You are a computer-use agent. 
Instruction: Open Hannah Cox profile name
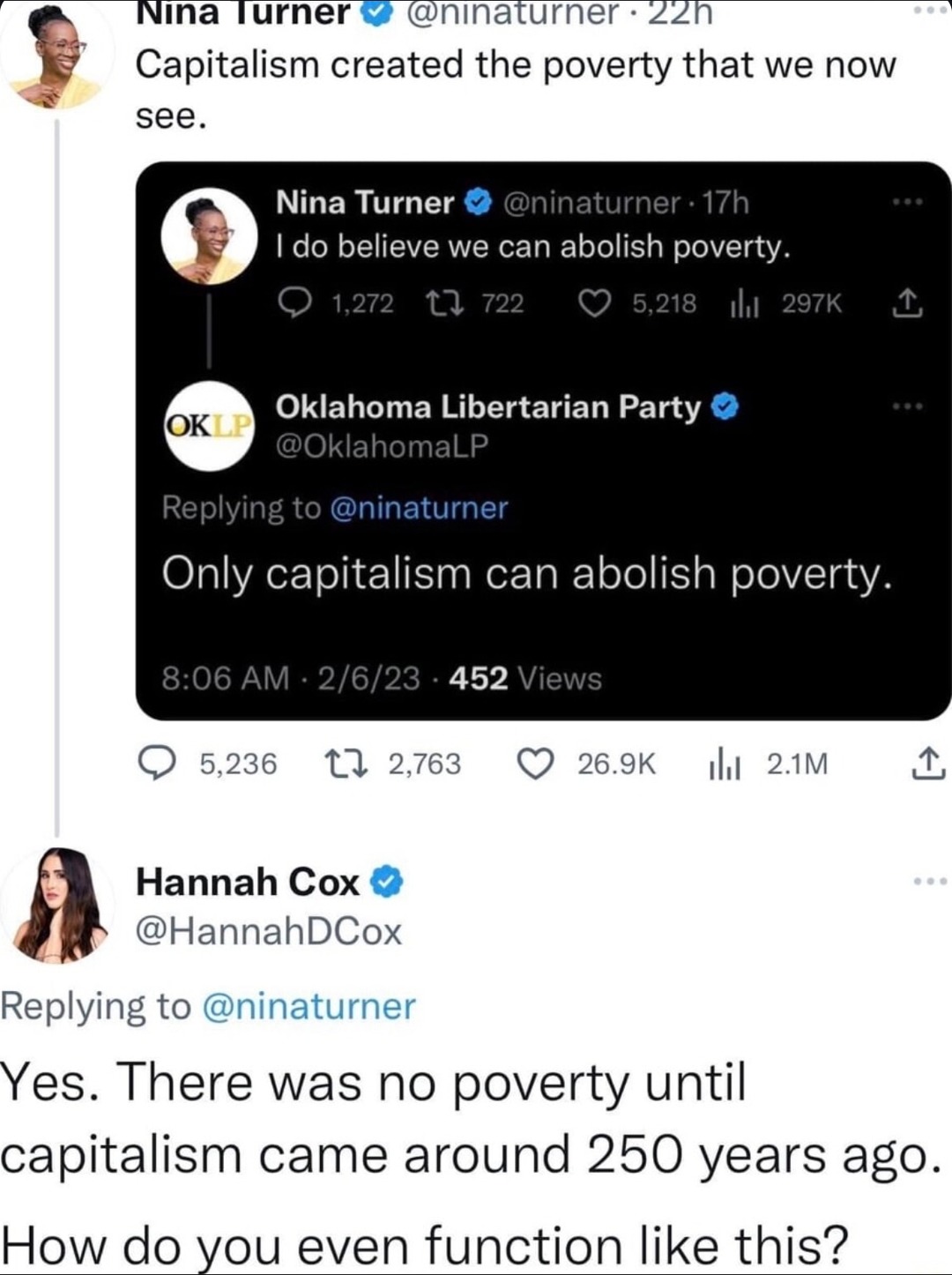pos(248,882)
